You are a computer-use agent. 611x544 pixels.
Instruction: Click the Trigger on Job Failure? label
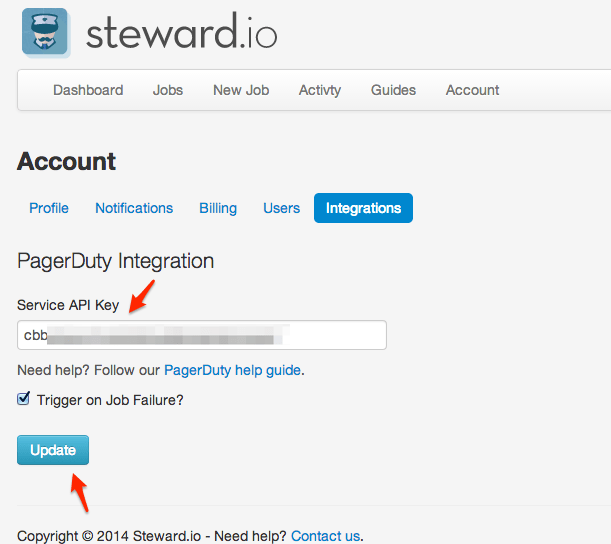tap(110, 400)
